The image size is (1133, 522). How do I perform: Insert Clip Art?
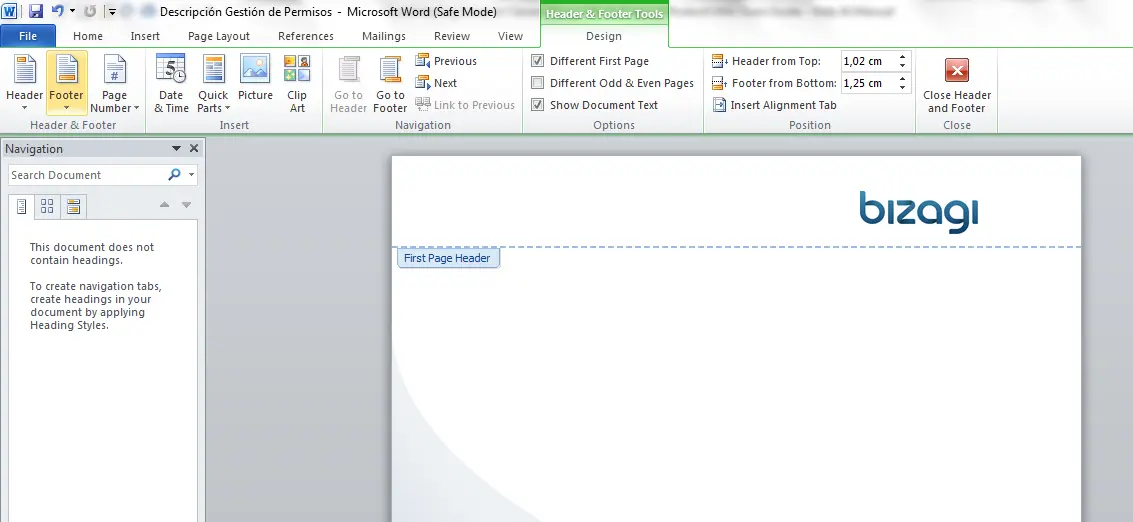(297, 83)
